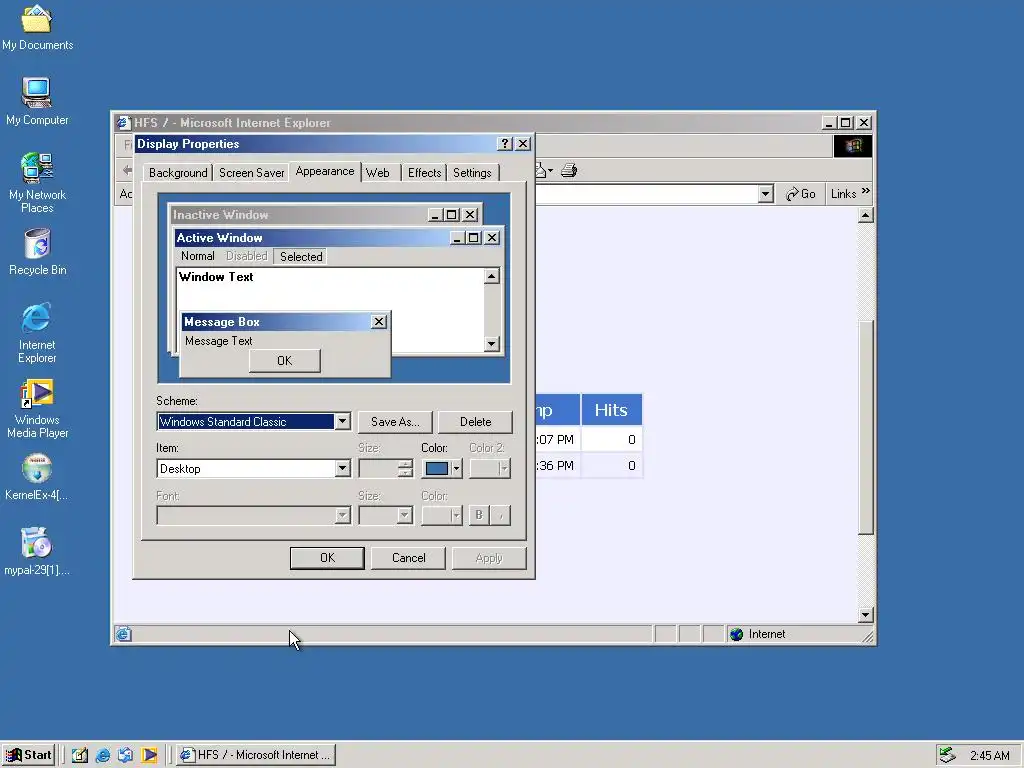Viewport: 1024px width, 768px height.
Task: Click the system tray network icon
Action: 947,755
